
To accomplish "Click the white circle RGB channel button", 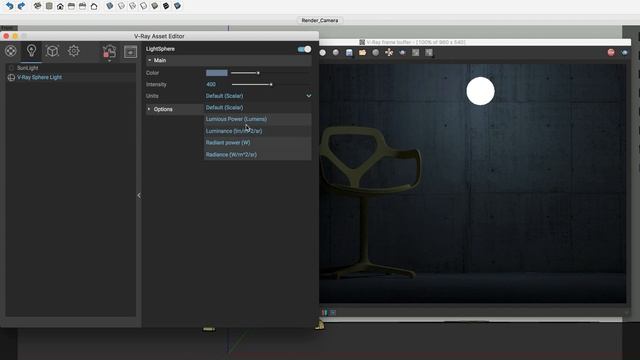I will [x=322, y=52].
